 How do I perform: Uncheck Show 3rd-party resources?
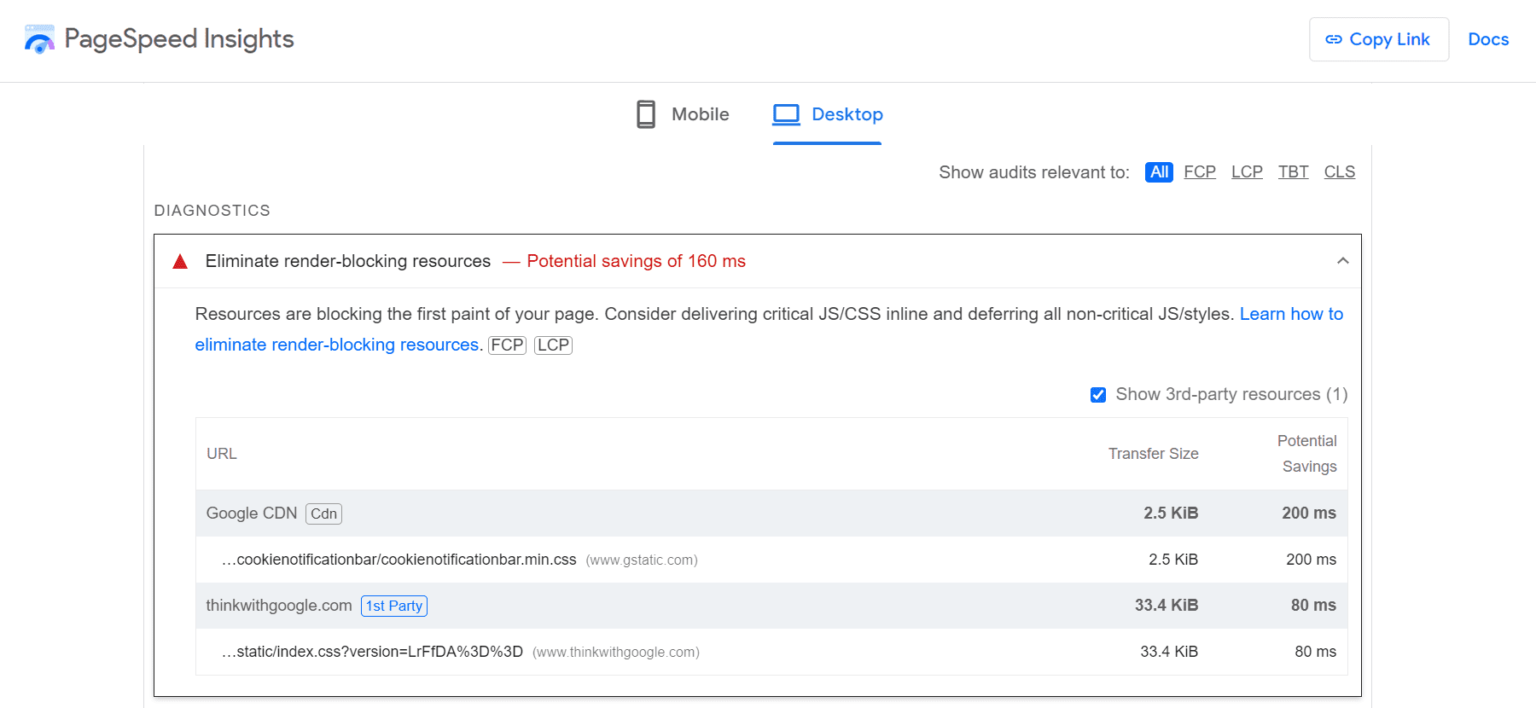click(x=1098, y=394)
